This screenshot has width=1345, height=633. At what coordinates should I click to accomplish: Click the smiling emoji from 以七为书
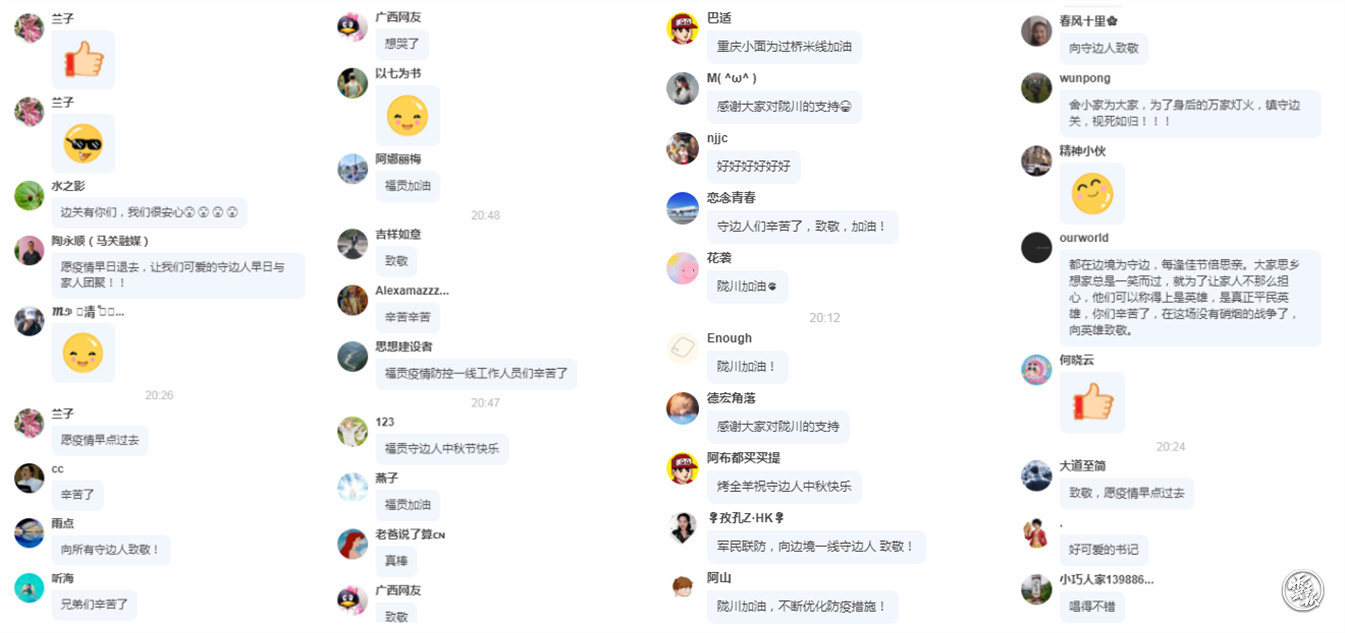[x=407, y=115]
